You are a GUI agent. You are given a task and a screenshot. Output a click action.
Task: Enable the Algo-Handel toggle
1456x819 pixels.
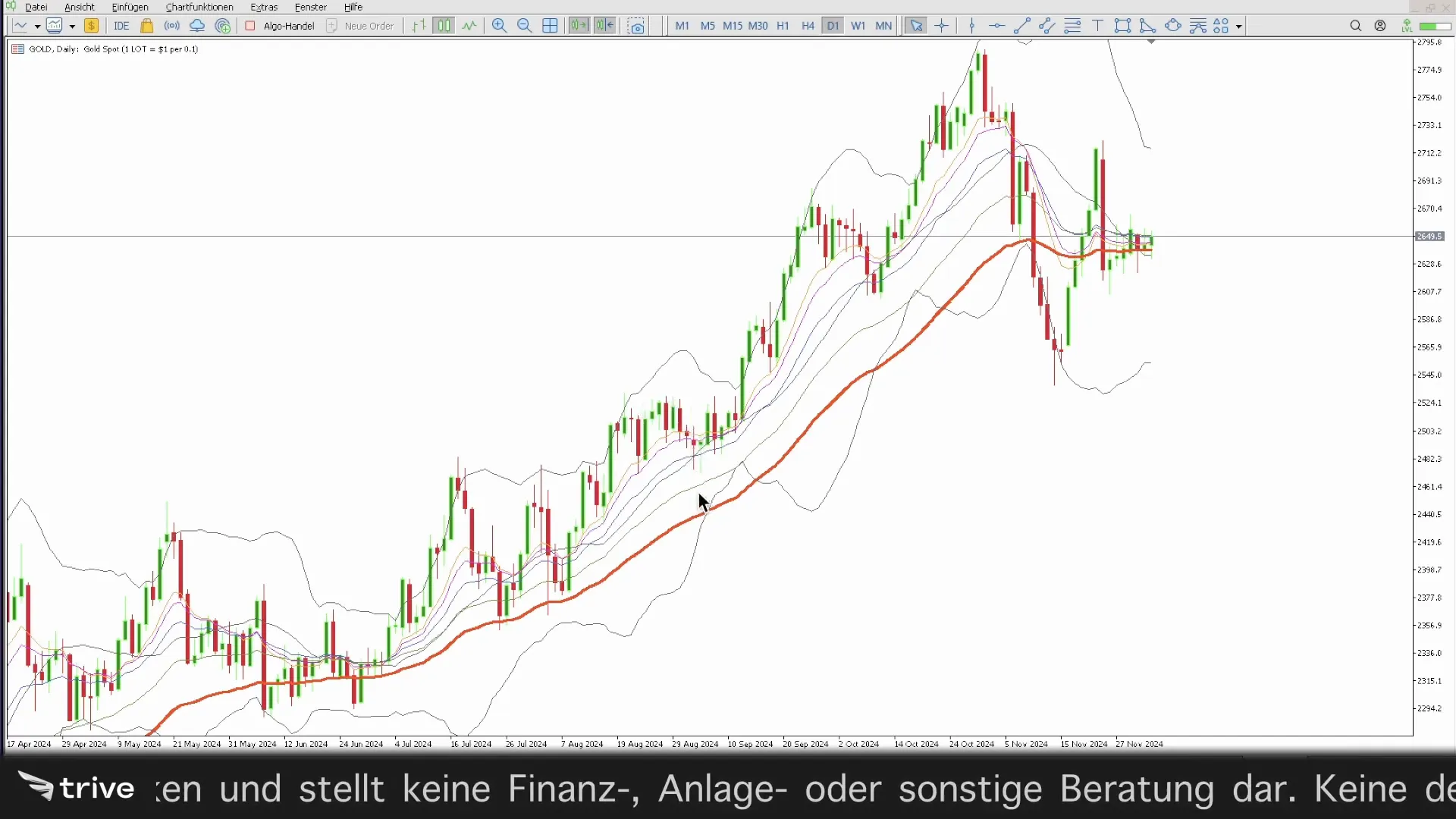[x=279, y=25]
